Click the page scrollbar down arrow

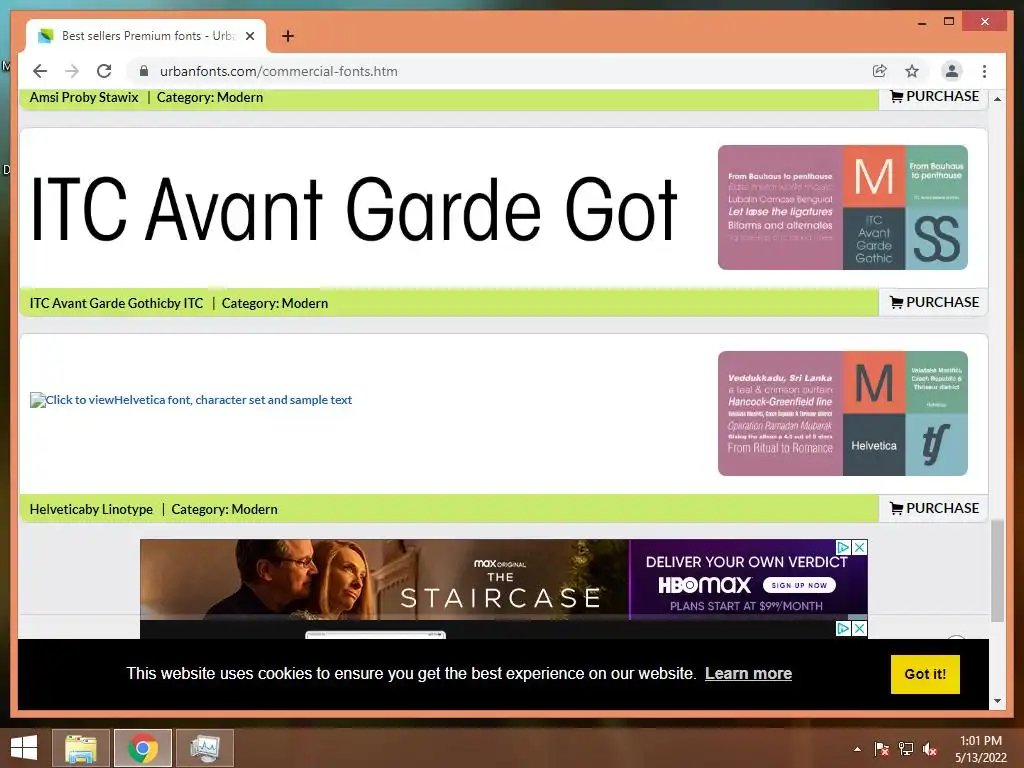pos(997,701)
